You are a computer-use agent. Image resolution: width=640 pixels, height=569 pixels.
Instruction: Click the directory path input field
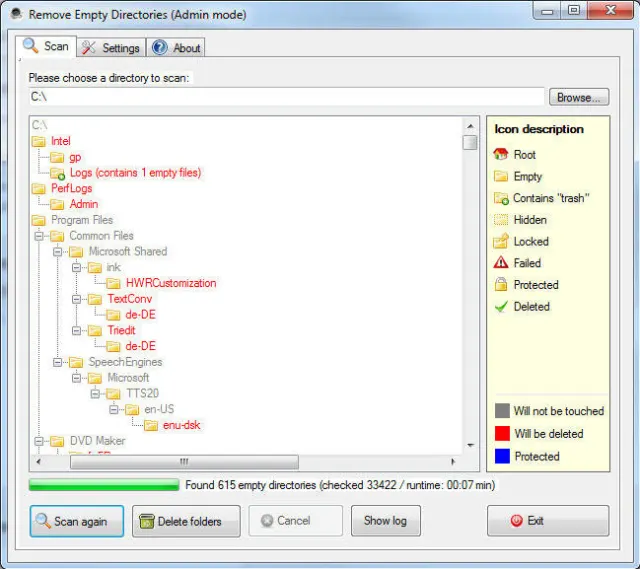[x=287, y=97]
